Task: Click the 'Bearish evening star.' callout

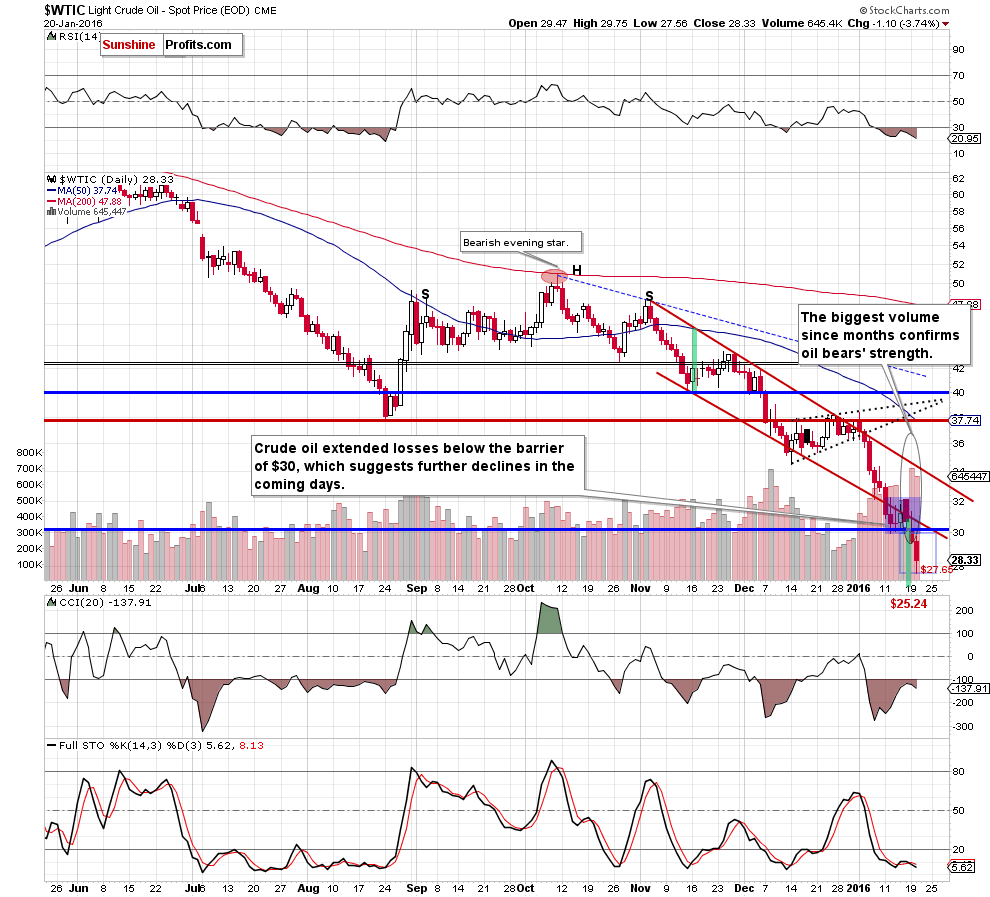Action: click(x=521, y=242)
